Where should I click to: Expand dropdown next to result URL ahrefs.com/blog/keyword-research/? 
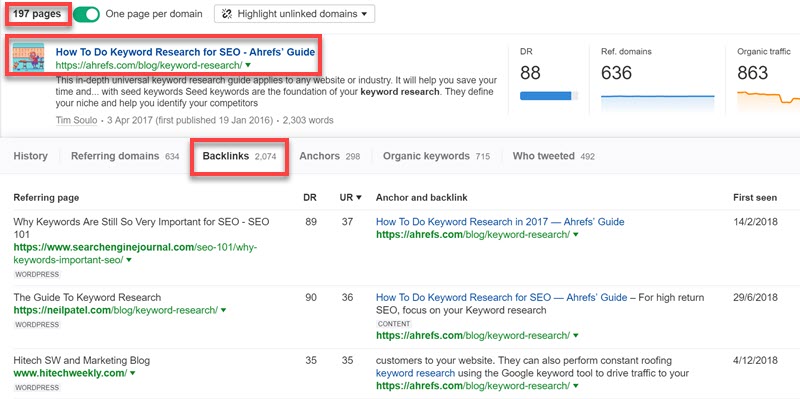(x=248, y=65)
